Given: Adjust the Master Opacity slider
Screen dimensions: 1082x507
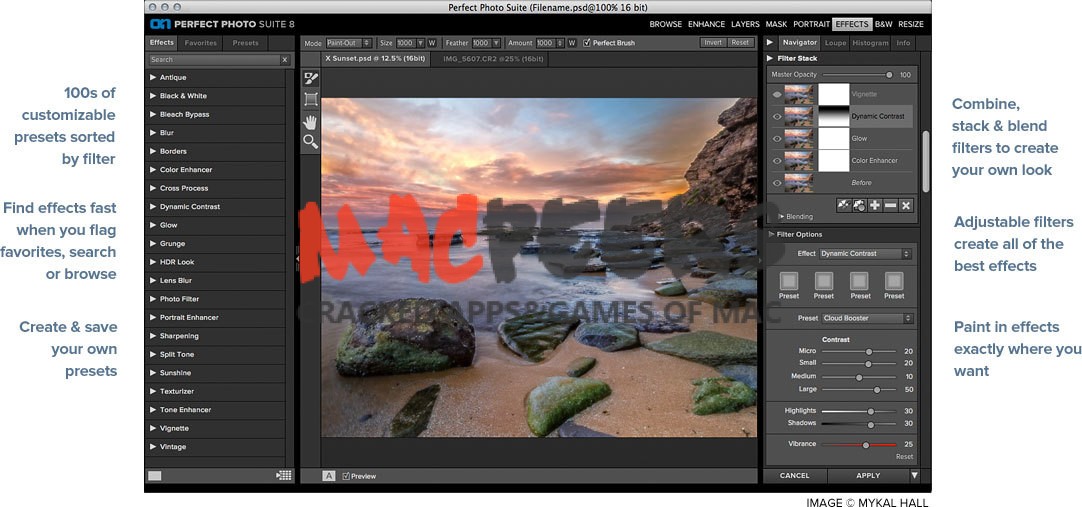Looking at the screenshot, I should [x=888, y=75].
